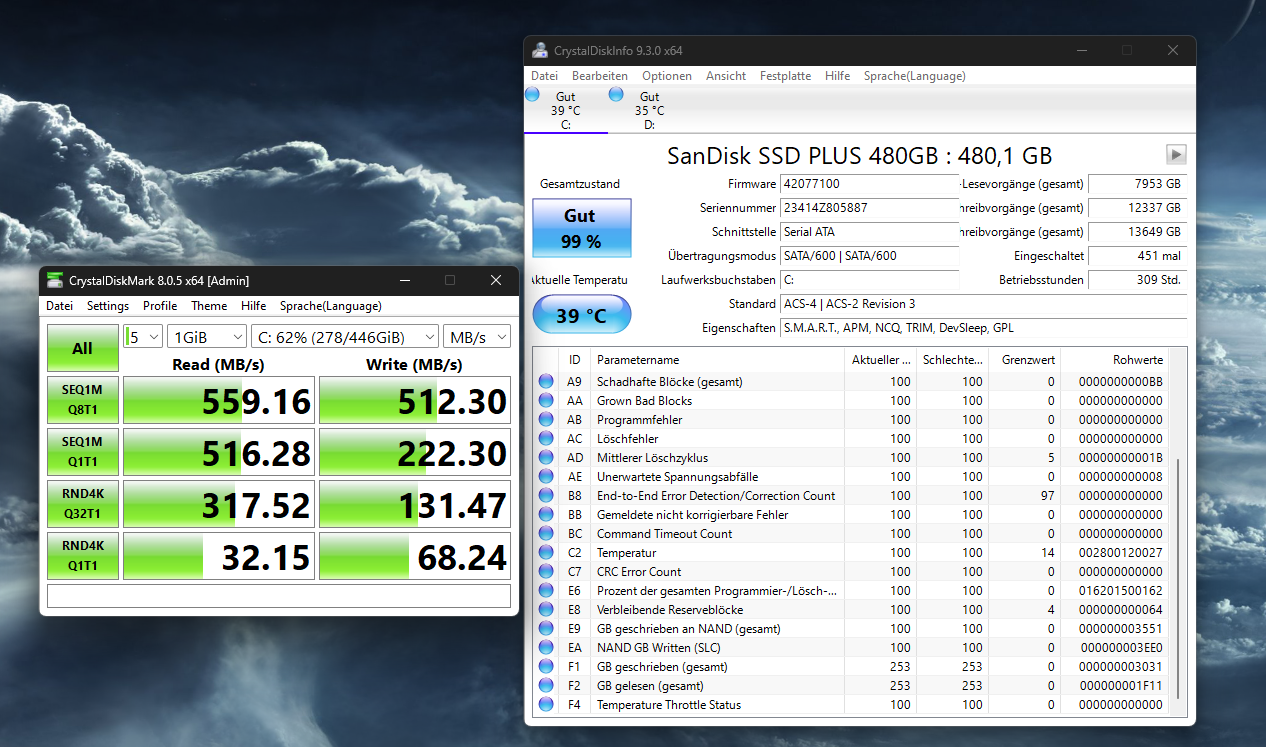Start the SEQ1M Q8T1 benchmark
Viewport: 1266px width, 747px height.
82,400
